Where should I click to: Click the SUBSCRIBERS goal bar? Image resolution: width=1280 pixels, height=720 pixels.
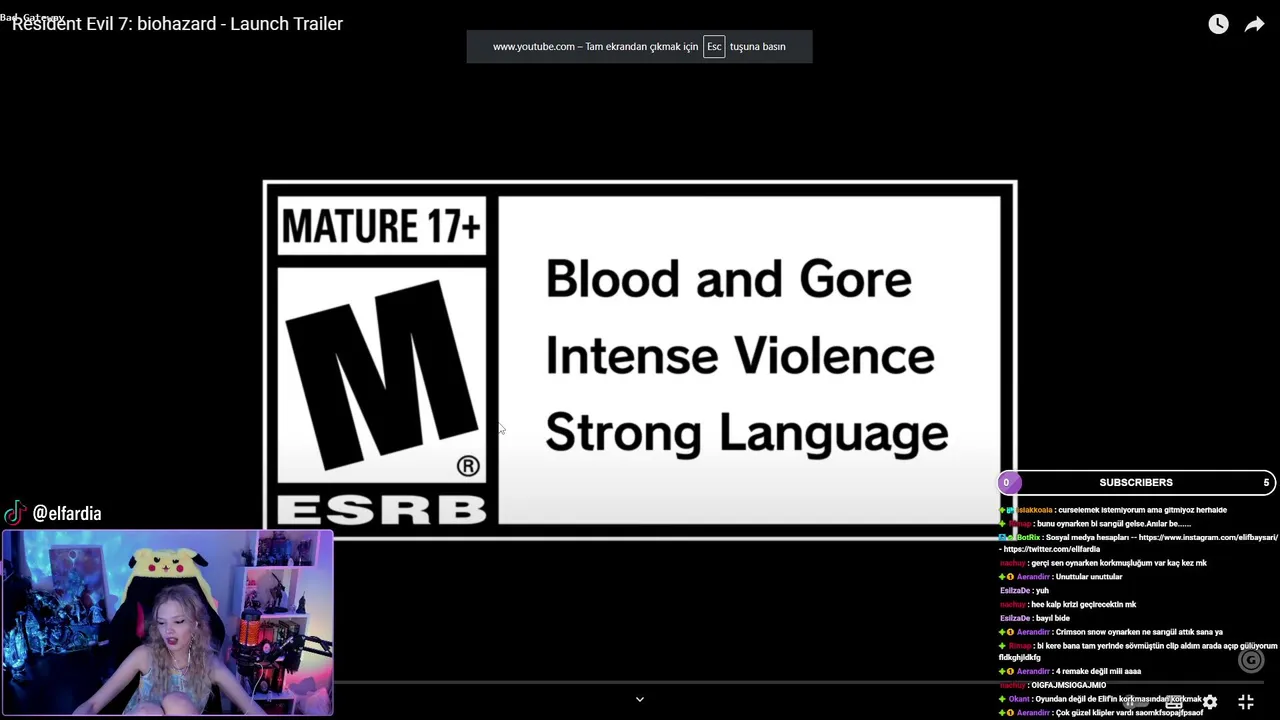click(1136, 482)
